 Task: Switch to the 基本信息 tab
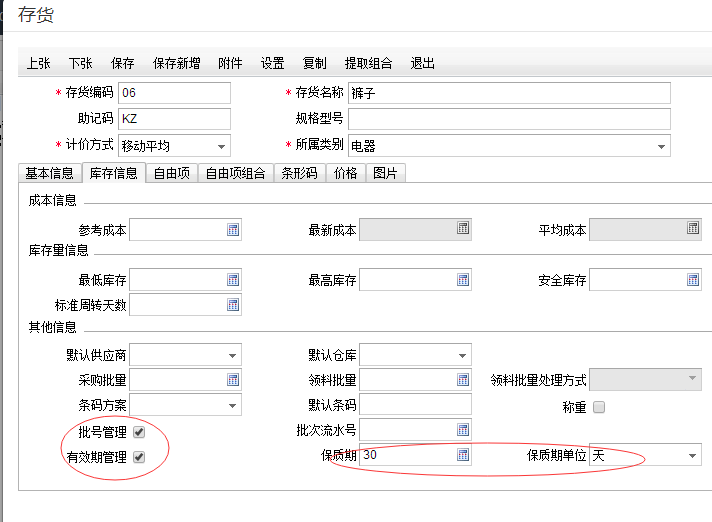pos(49,173)
